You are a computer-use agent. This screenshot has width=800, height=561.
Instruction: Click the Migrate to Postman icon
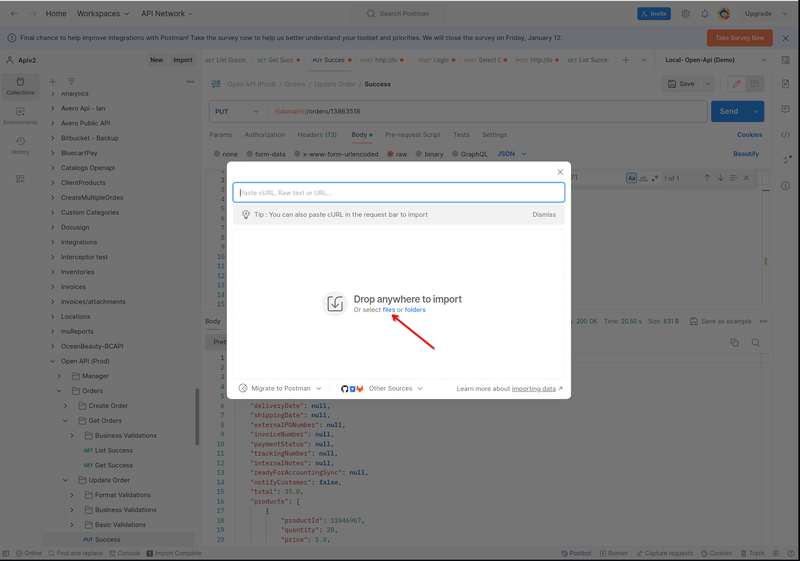pos(243,388)
